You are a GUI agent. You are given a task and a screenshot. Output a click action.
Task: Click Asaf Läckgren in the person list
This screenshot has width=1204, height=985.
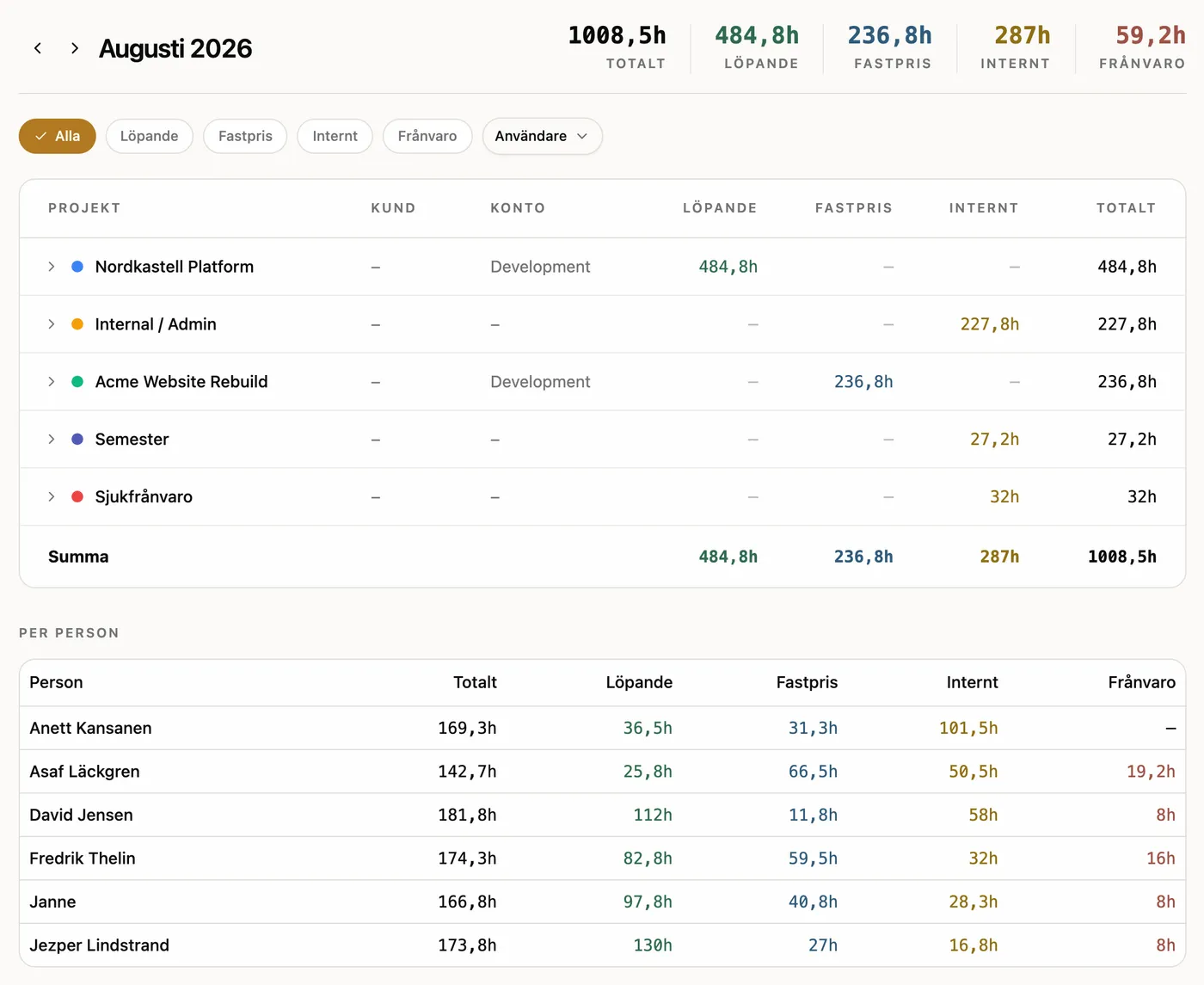click(84, 772)
